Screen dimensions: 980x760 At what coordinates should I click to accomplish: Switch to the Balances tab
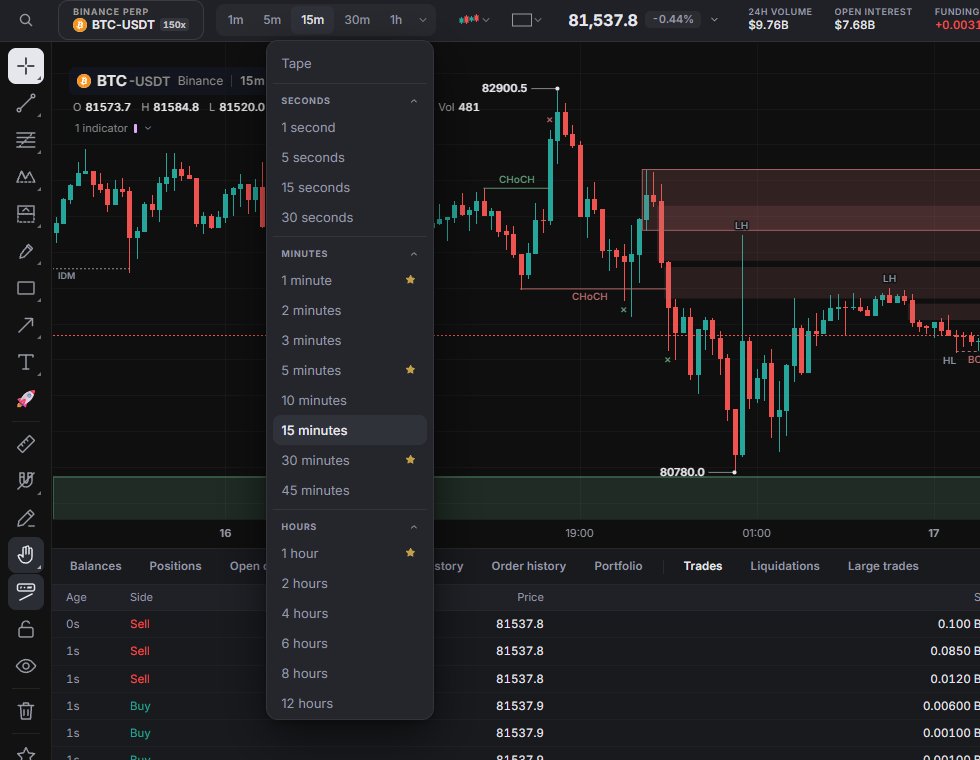tap(96, 566)
